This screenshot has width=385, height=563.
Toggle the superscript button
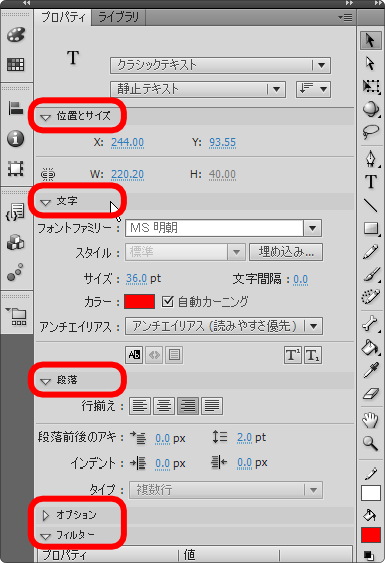point(293,355)
